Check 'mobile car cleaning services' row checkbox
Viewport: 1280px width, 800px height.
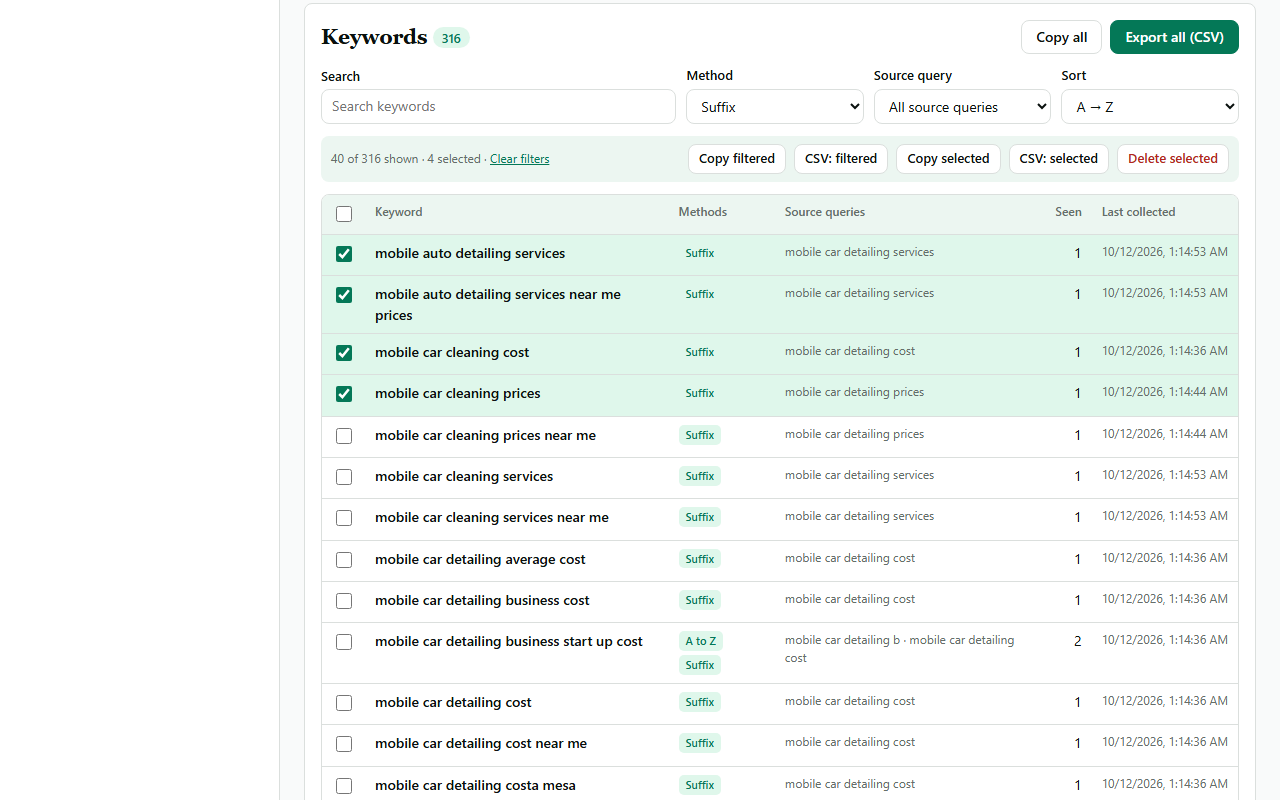point(344,477)
